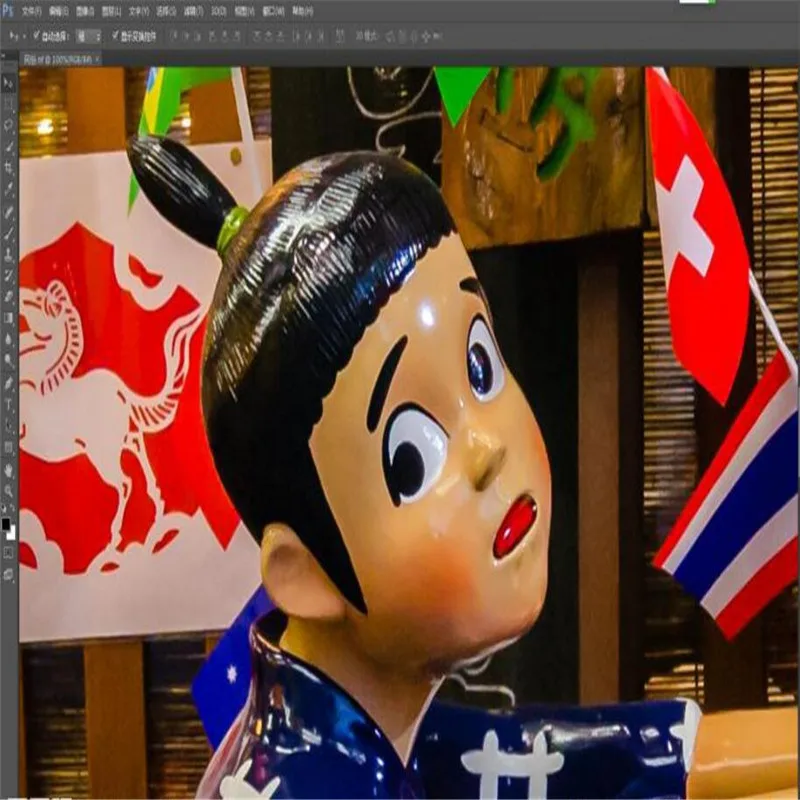Select the Blur tool
Viewport: 800px width, 800px height.
9,339
